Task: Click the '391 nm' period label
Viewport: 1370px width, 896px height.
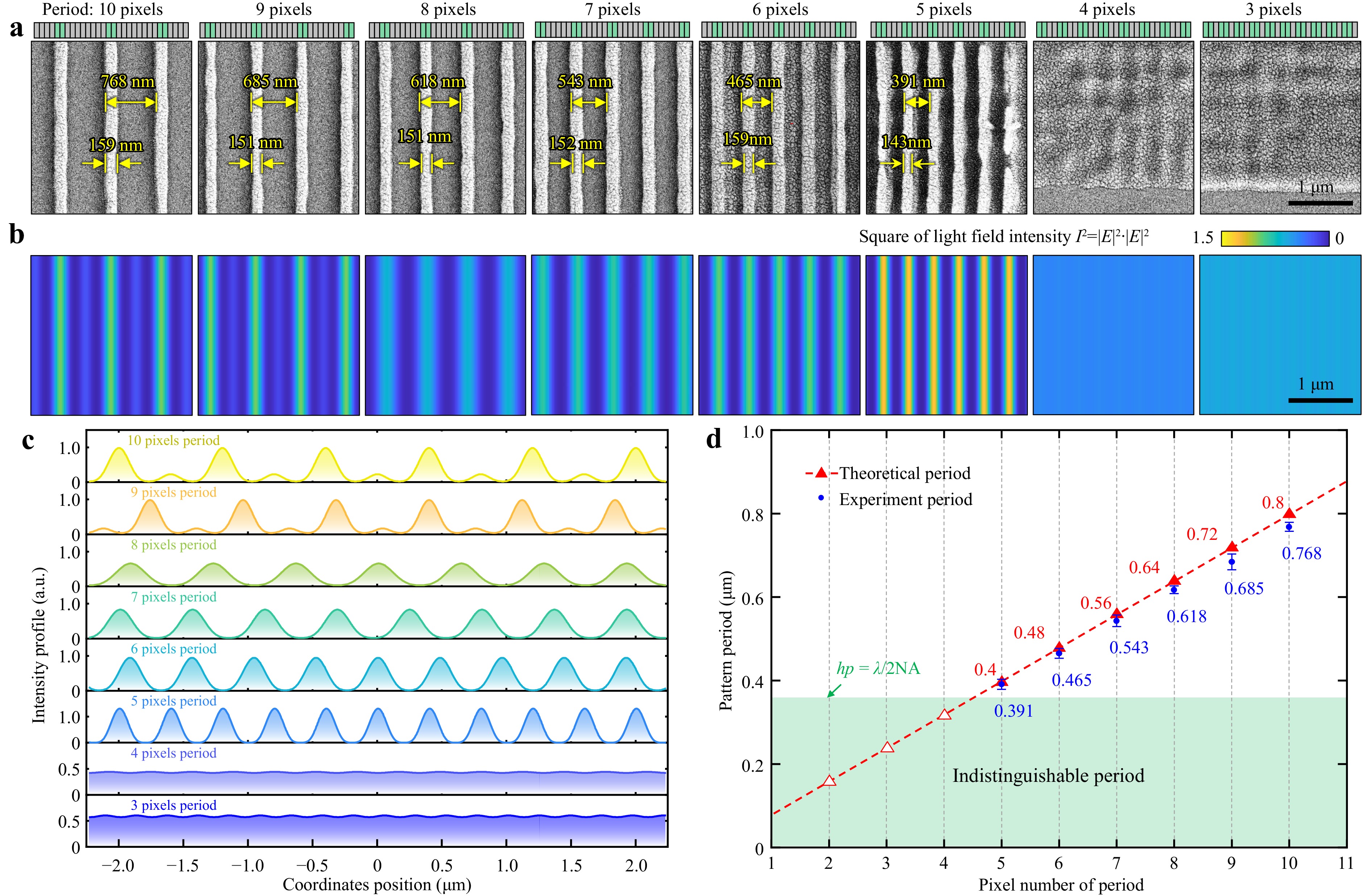Action: [x=918, y=81]
